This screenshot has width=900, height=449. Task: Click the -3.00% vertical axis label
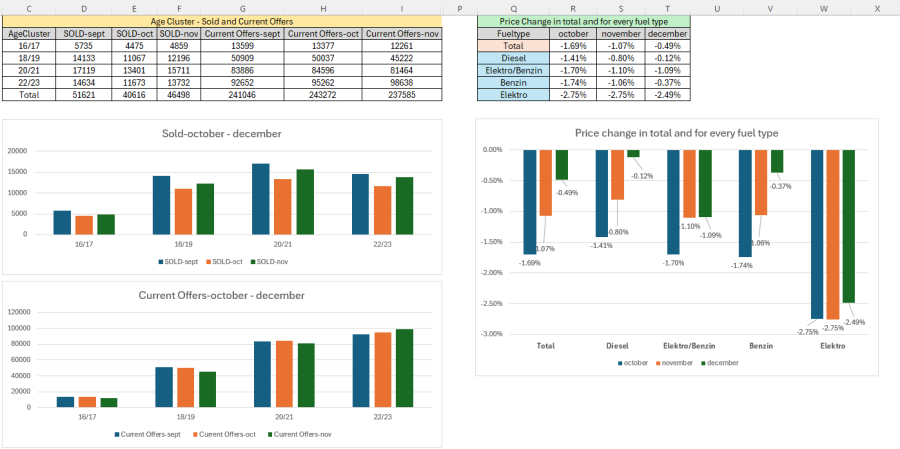click(x=490, y=334)
